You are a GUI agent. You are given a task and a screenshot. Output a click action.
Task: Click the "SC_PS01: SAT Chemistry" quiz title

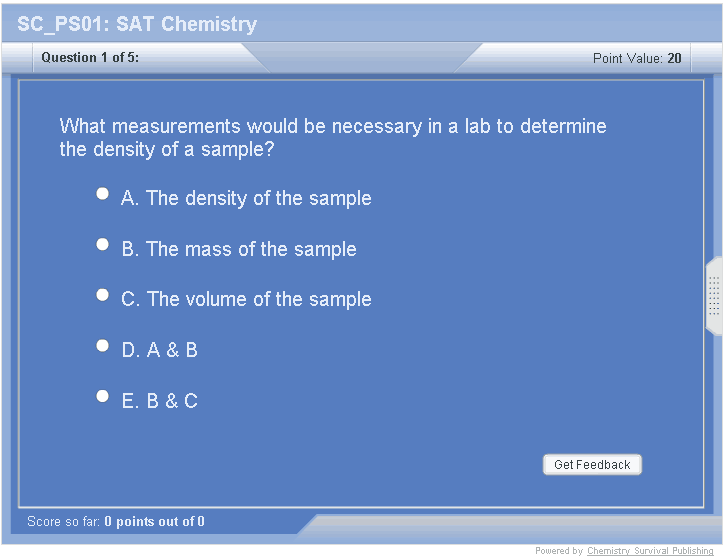[137, 24]
